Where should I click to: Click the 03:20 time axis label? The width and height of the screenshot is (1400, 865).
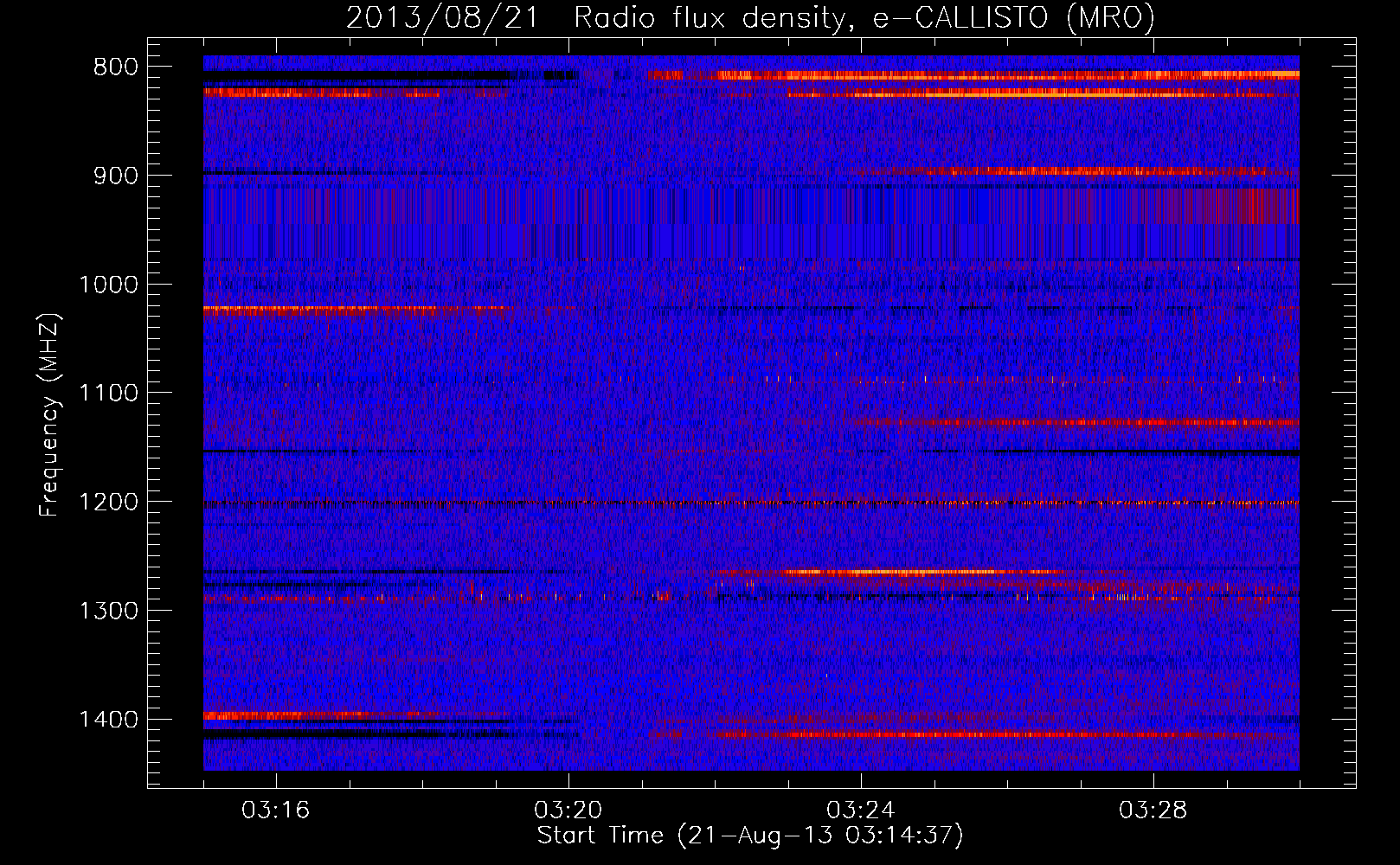point(568,811)
